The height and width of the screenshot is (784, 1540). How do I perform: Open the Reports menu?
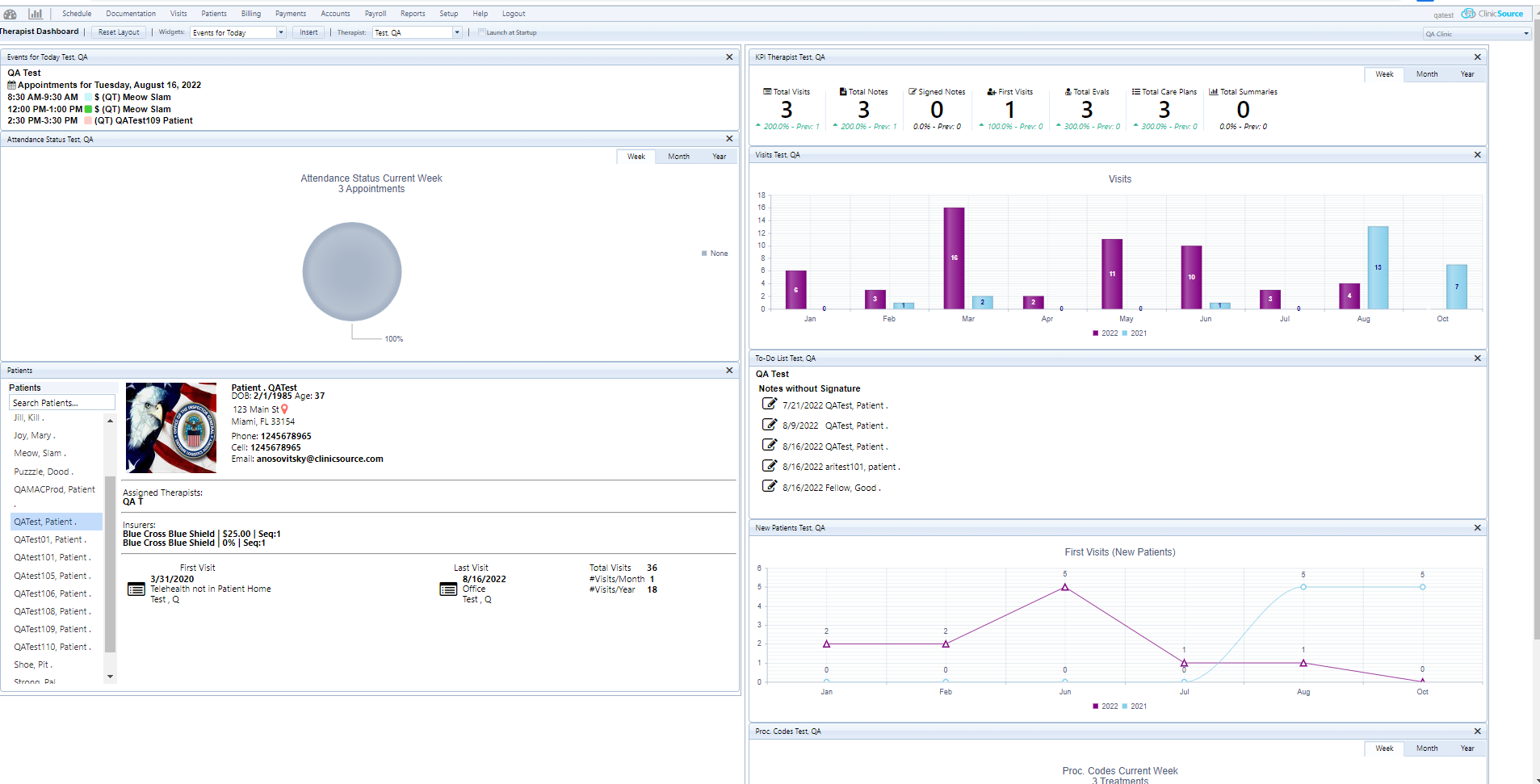[413, 14]
